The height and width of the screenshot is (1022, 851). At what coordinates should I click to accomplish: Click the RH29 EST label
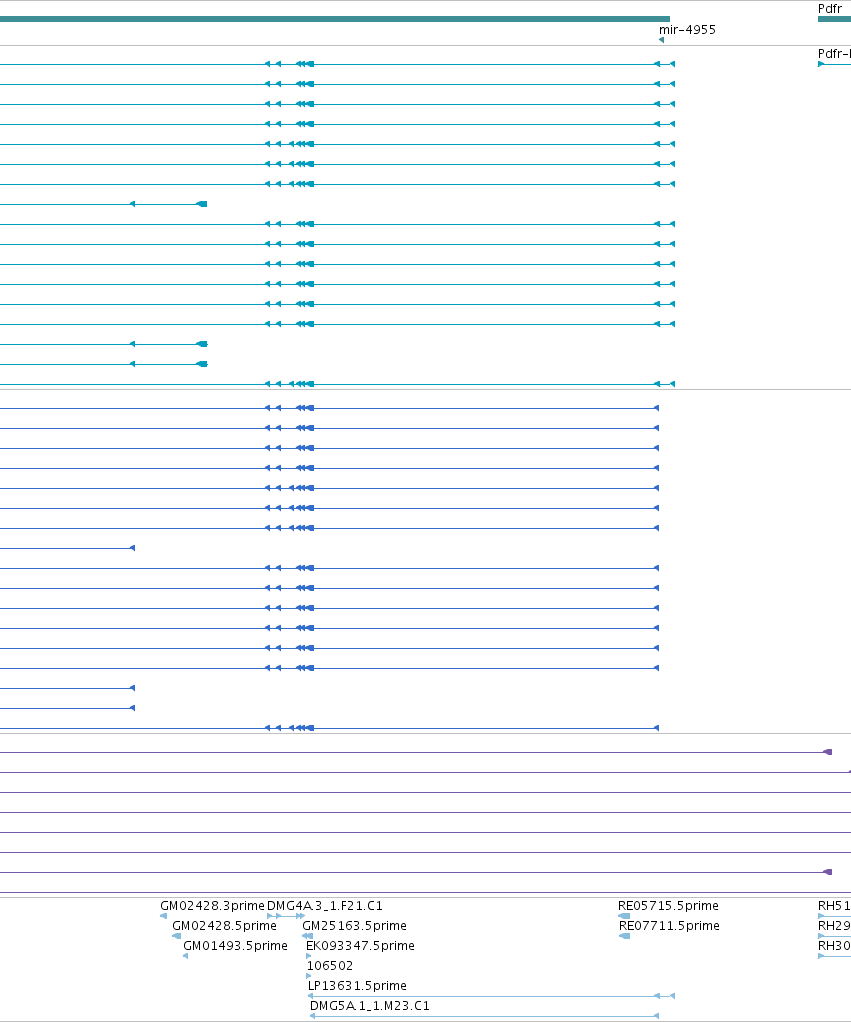click(834, 926)
